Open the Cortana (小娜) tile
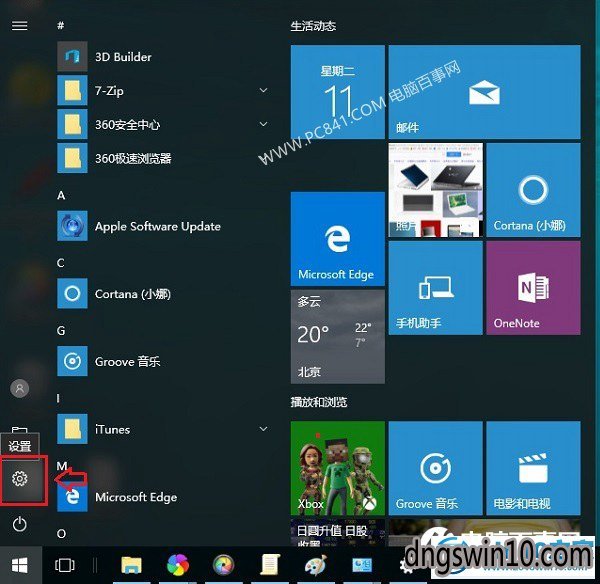Image resolution: width=600 pixels, height=584 pixels. [x=533, y=190]
